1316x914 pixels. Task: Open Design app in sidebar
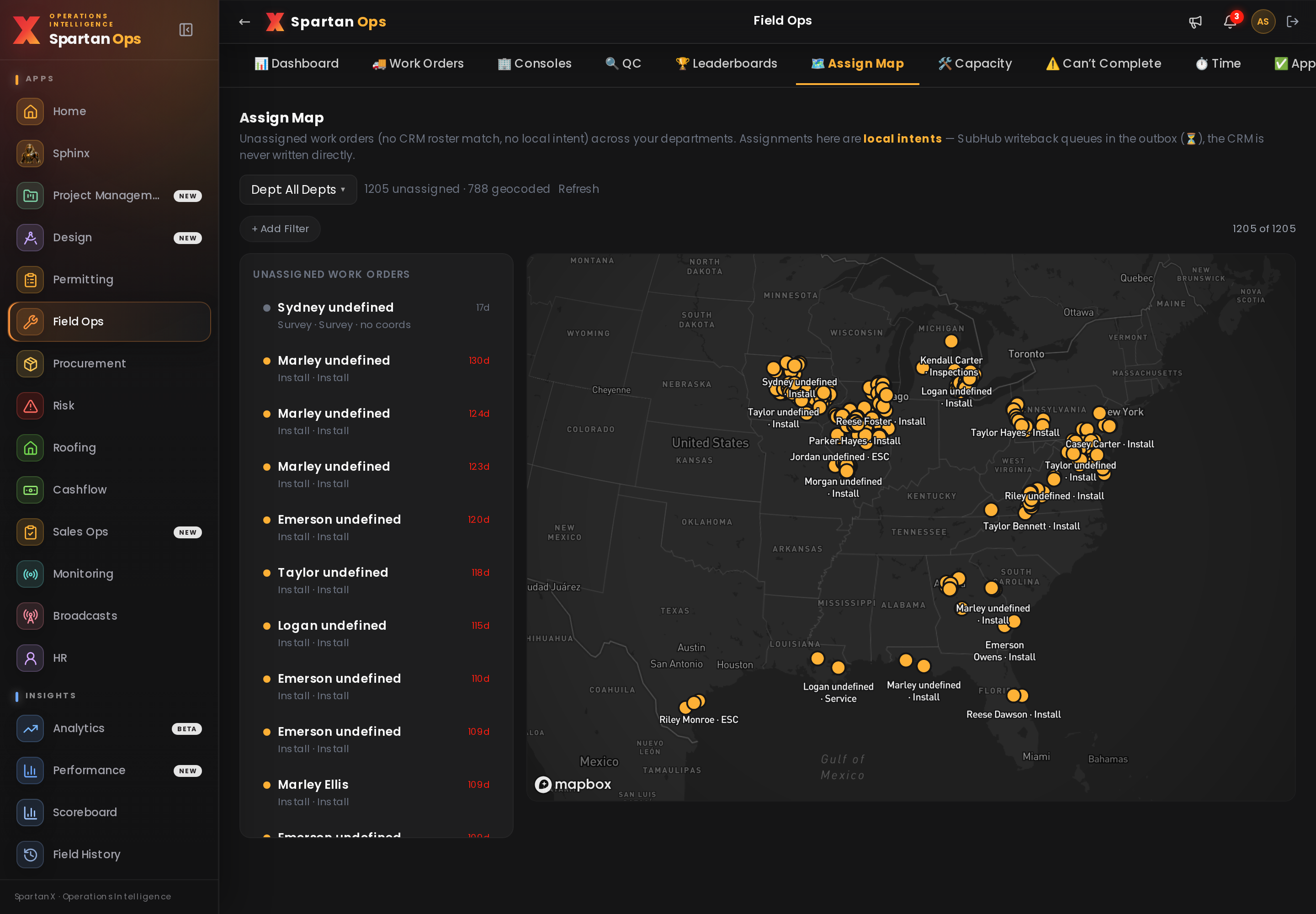pyautogui.click(x=109, y=238)
